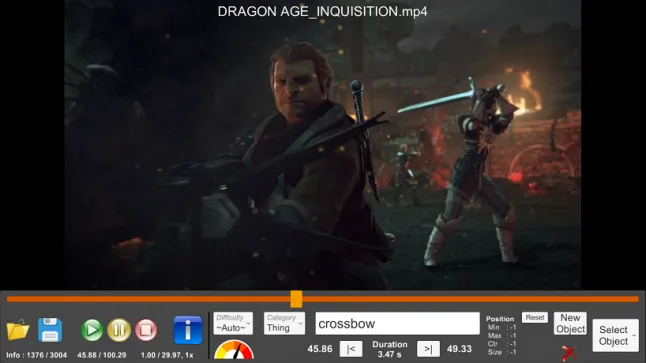This screenshot has height=363, width=646.
Task: Show information with the blue info icon
Action: pos(188,330)
